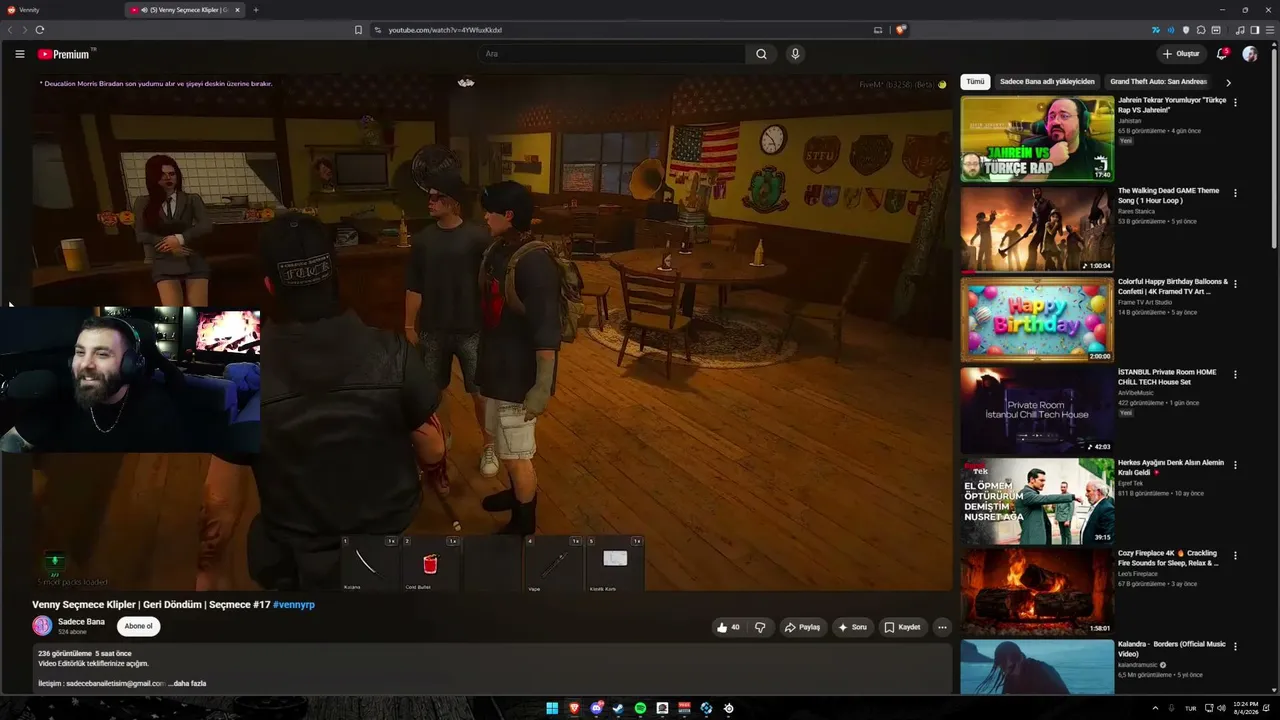This screenshot has width=1280, height=720.
Task: Open the YouTube hamburger guide menu
Action: coord(20,54)
